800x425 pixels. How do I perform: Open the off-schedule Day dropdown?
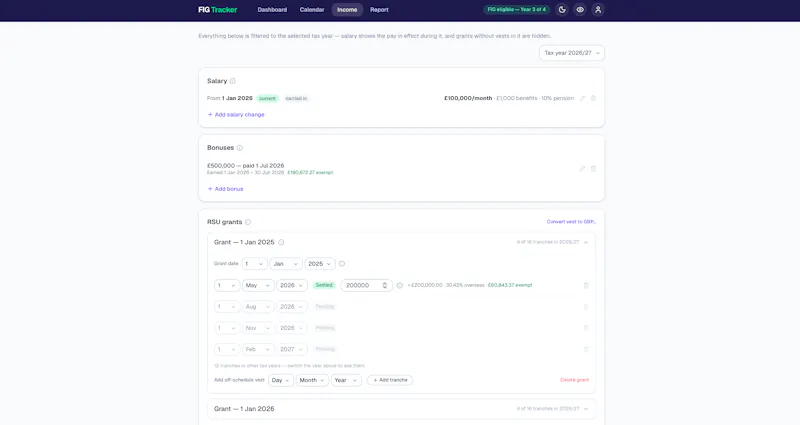pos(281,380)
